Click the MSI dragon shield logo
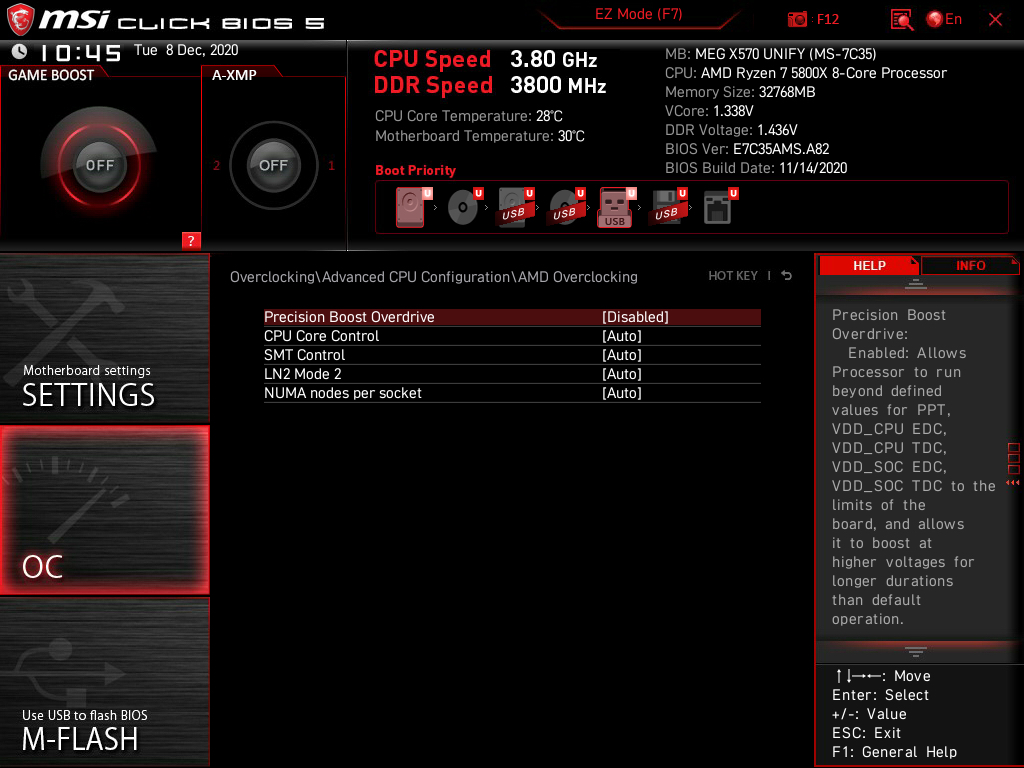1024x768 pixels. (20, 20)
